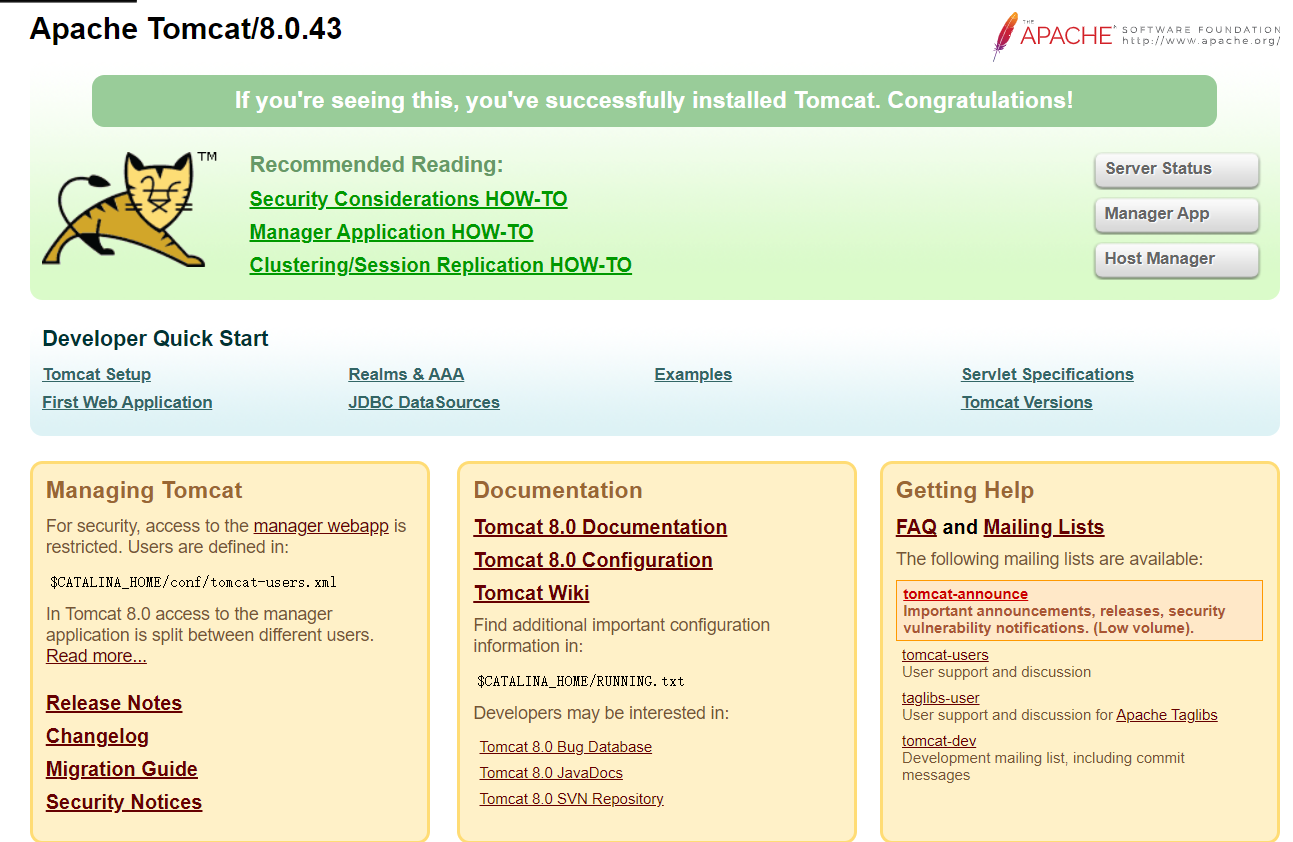
Task: View Security Notices
Action: [124, 802]
